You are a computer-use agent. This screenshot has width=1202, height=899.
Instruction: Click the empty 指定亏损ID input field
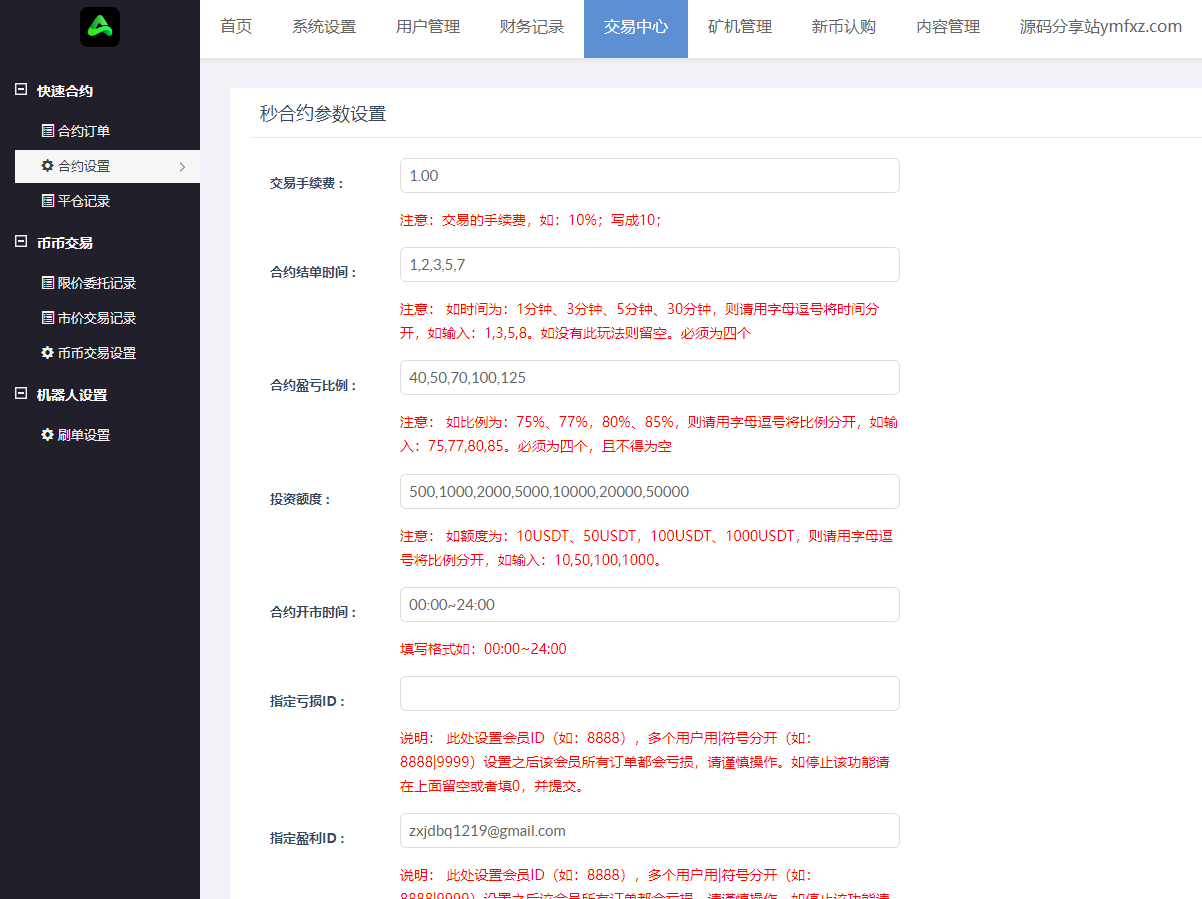(x=649, y=694)
